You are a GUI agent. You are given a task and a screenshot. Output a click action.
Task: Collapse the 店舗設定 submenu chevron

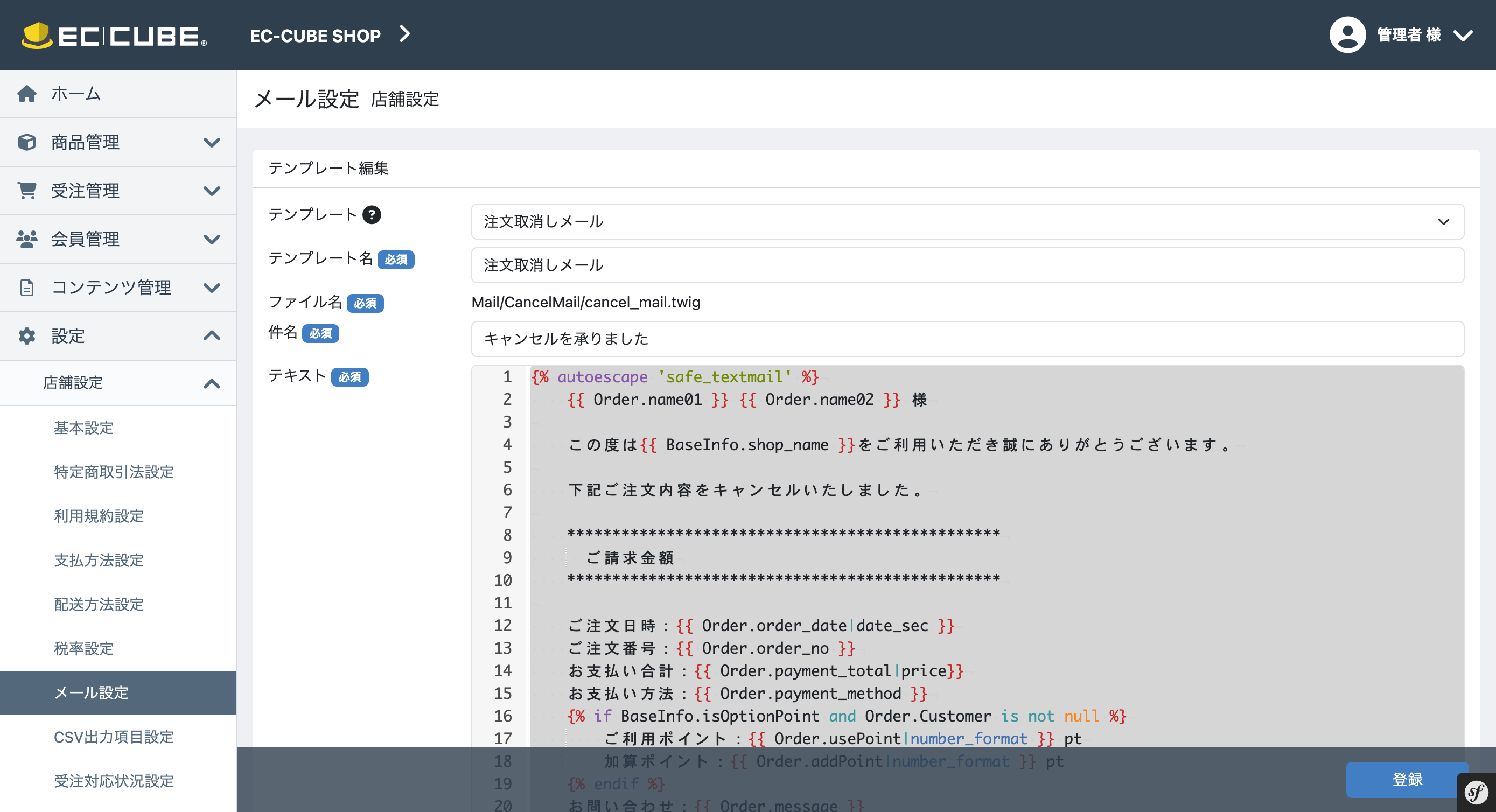point(212,383)
